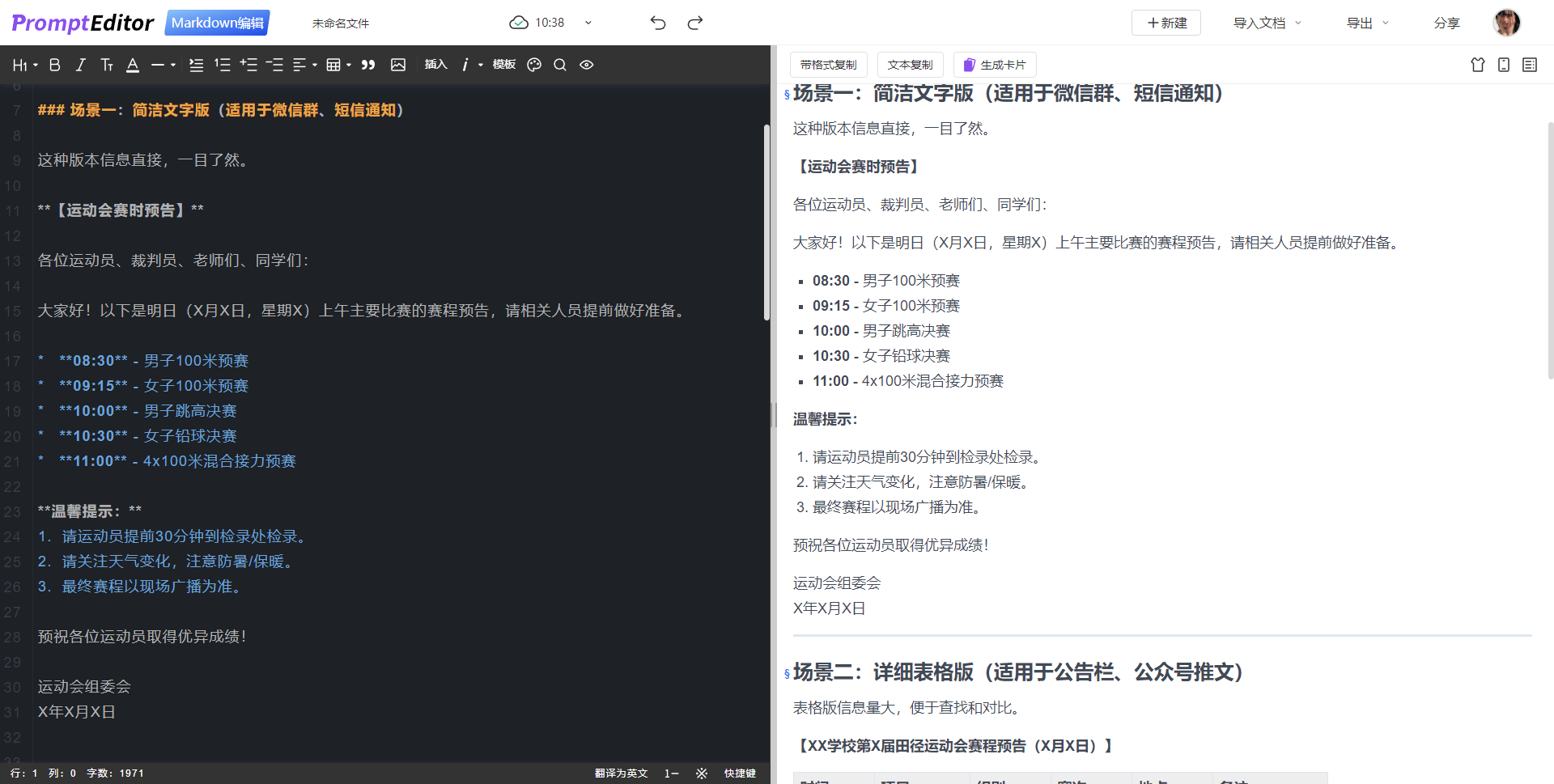Insert a blockquote using the quote icon
Image resolution: width=1554 pixels, height=784 pixels.
pyautogui.click(x=368, y=65)
